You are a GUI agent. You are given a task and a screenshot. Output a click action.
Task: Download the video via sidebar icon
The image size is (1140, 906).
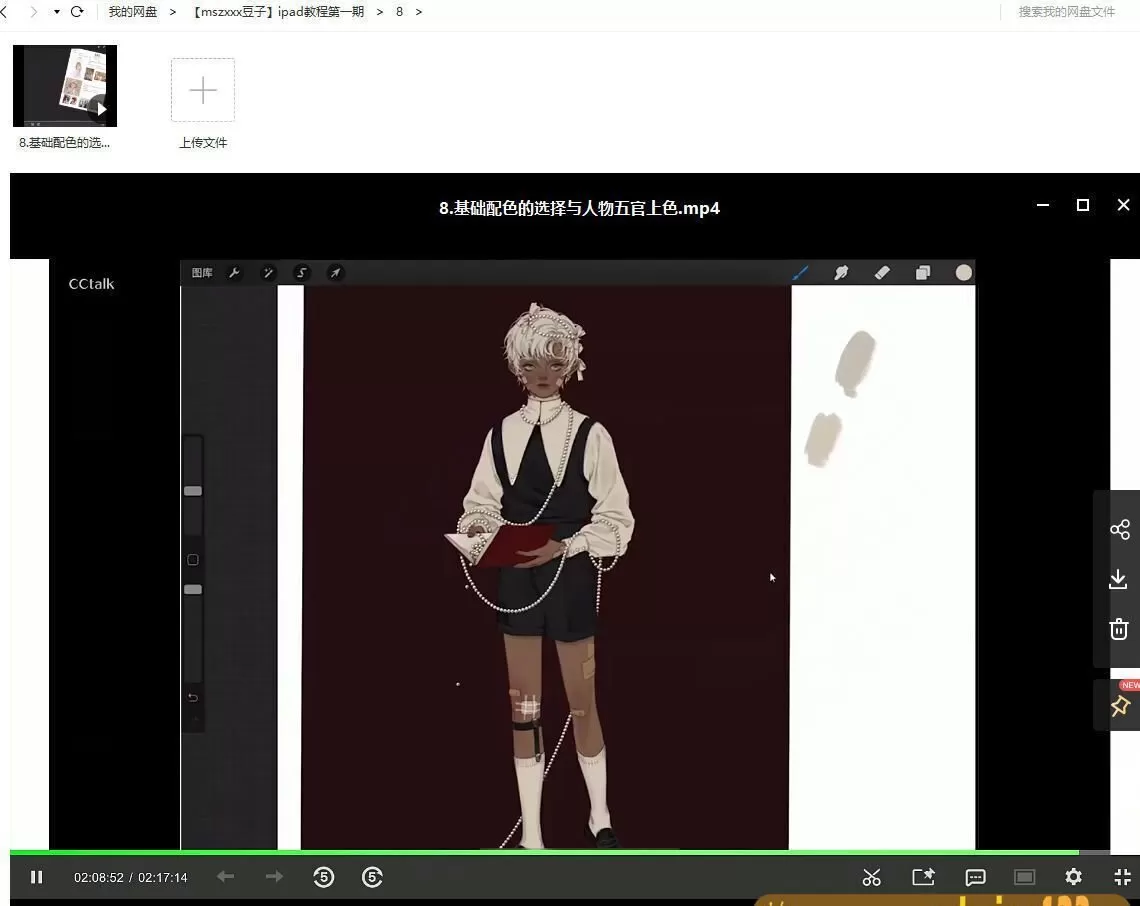coord(1119,578)
